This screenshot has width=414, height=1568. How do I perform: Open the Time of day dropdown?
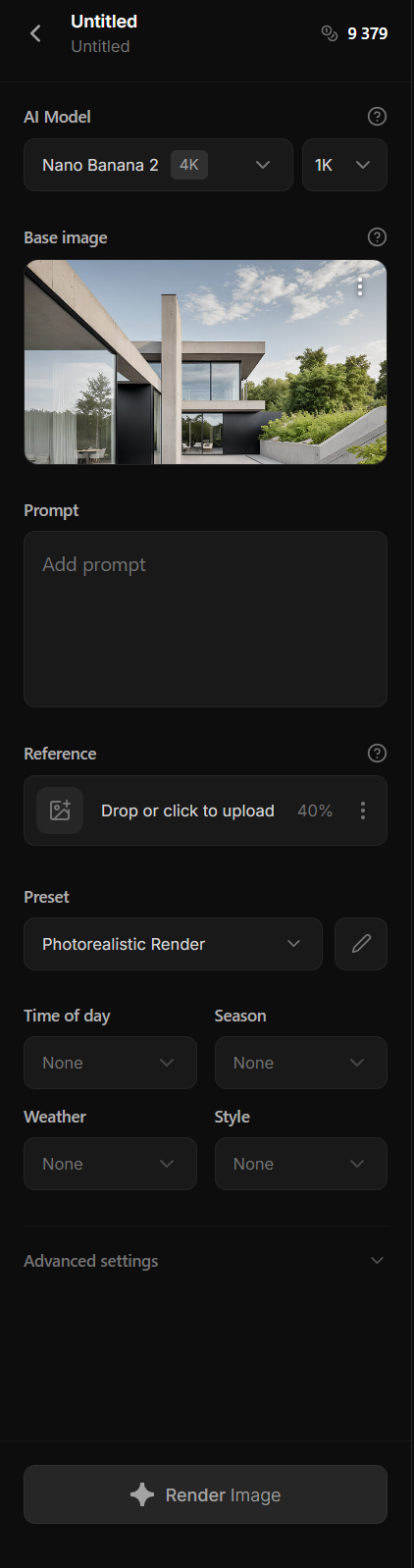(x=110, y=1063)
